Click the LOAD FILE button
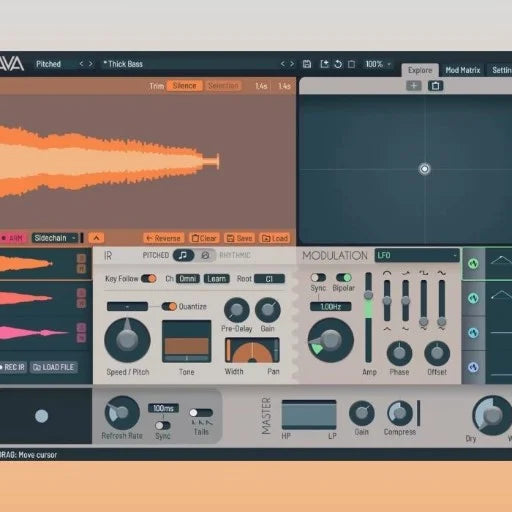This screenshot has height=512, width=512. 54,367
